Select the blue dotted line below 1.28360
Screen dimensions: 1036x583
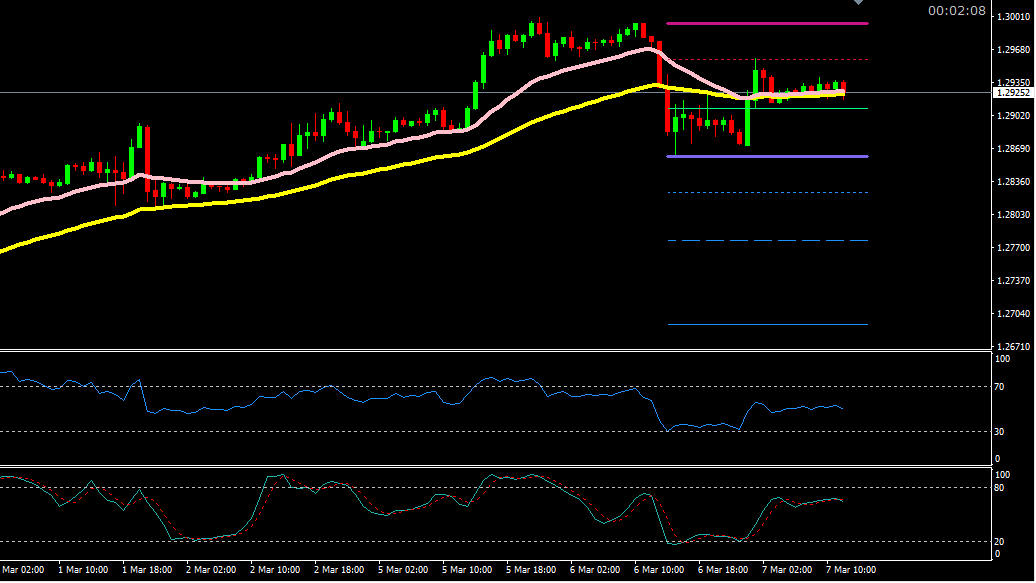[x=767, y=192]
